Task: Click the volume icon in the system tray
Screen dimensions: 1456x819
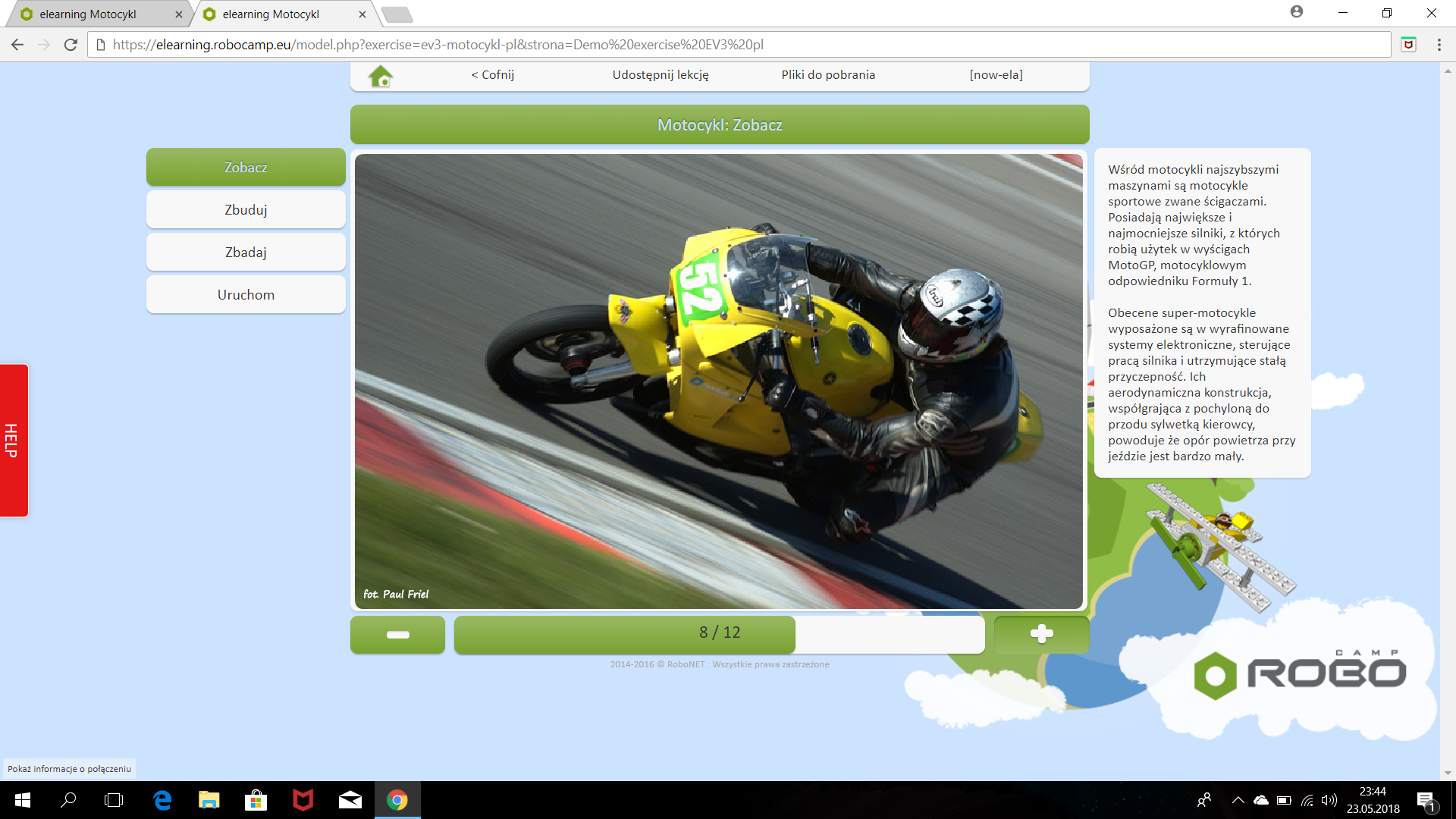Action: [x=1329, y=800]
